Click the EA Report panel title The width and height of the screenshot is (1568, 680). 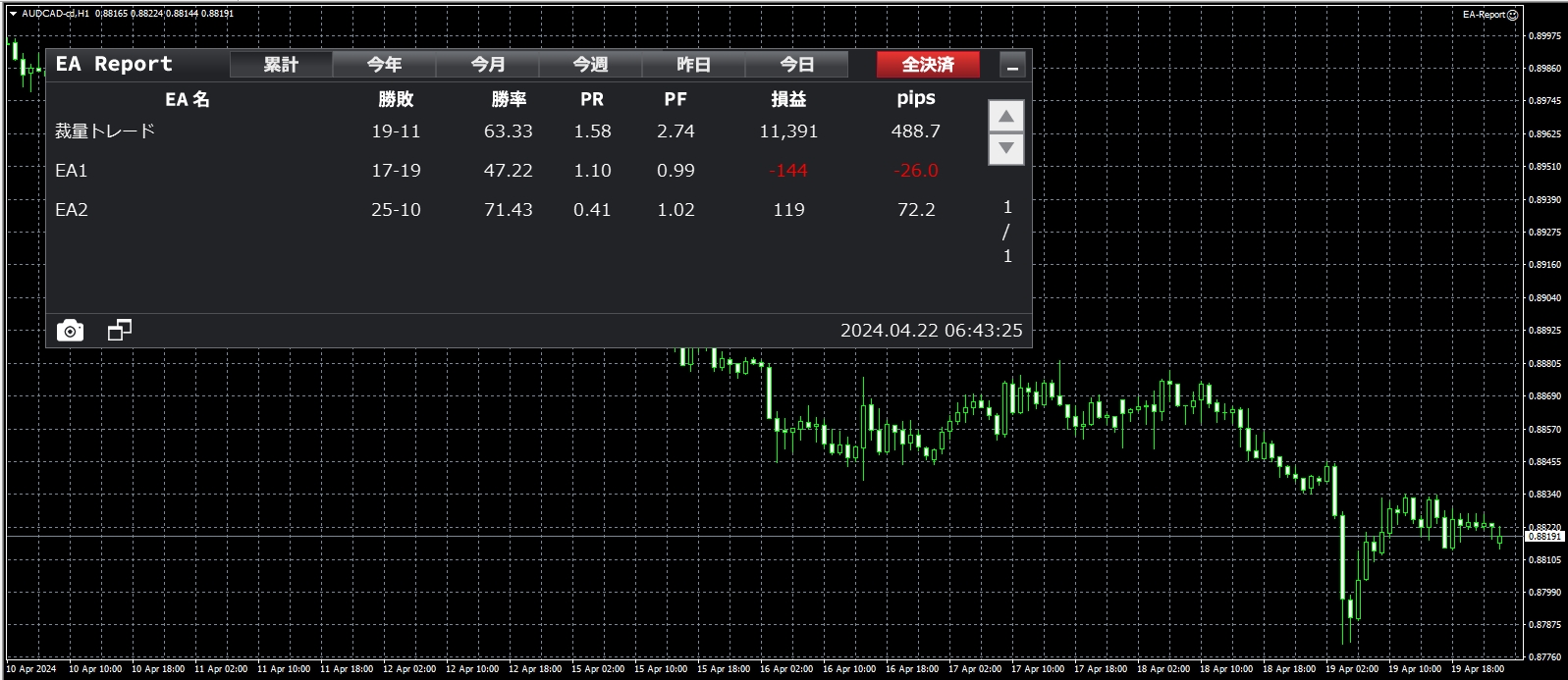(x=114, y=64)
